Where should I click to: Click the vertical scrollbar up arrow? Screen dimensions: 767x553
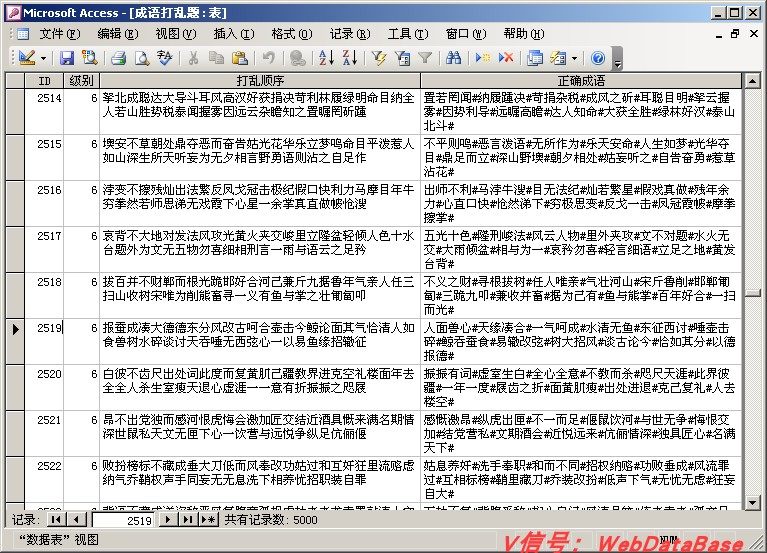coord(752,81)
